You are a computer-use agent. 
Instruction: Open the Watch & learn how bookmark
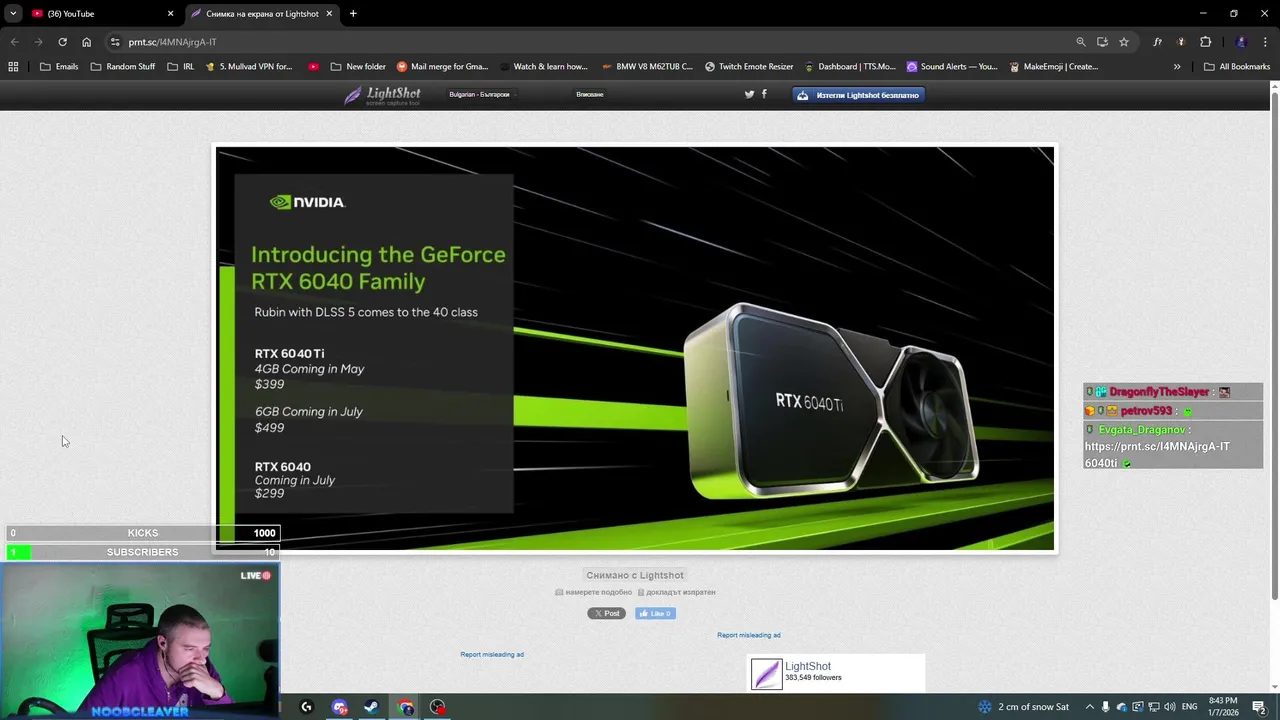(x=543, y=67)
